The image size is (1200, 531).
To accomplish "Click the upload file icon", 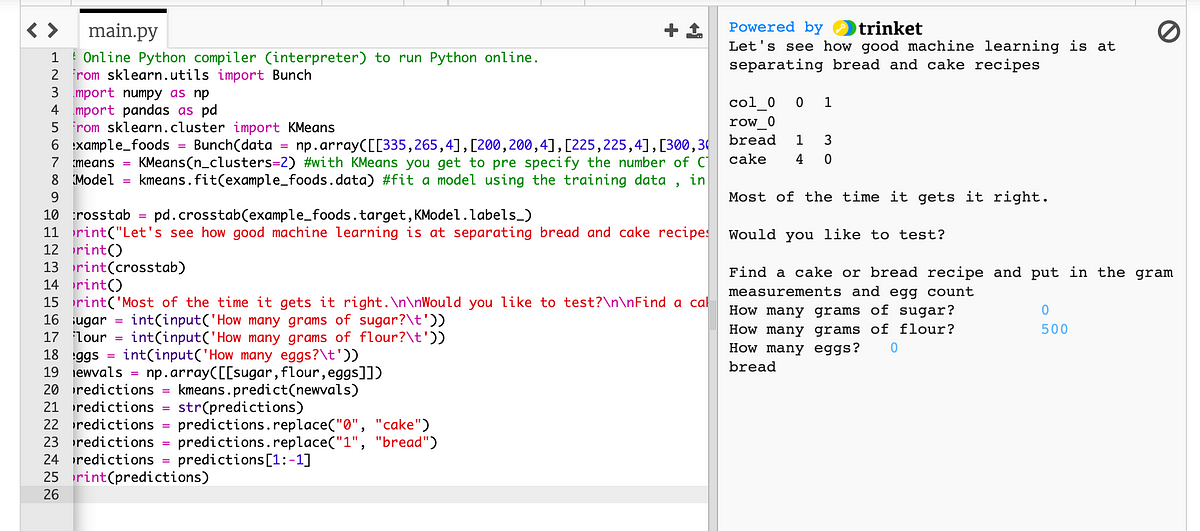I will click(692, 31).
